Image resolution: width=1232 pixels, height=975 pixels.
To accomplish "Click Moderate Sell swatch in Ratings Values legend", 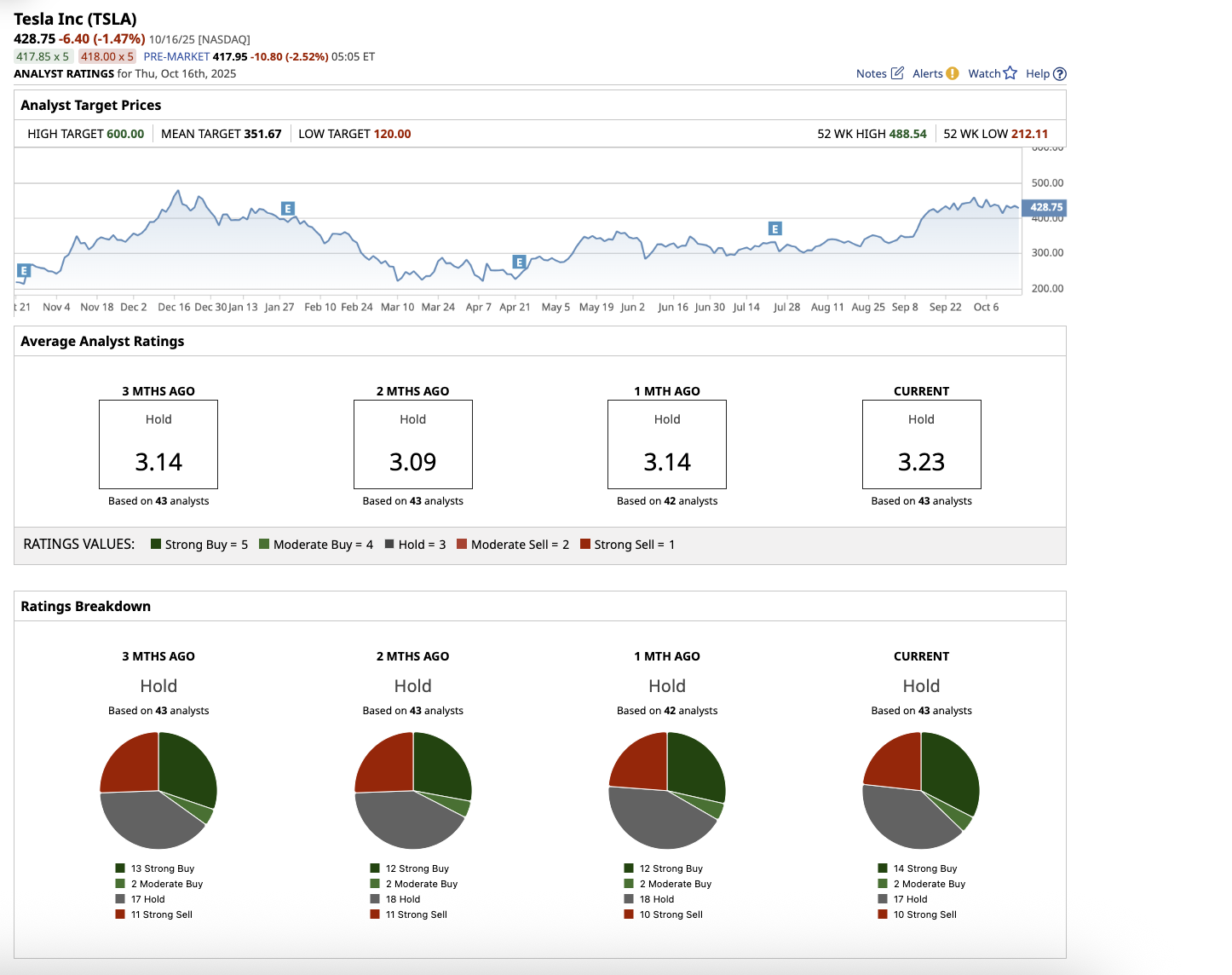I will pos(462,544).
